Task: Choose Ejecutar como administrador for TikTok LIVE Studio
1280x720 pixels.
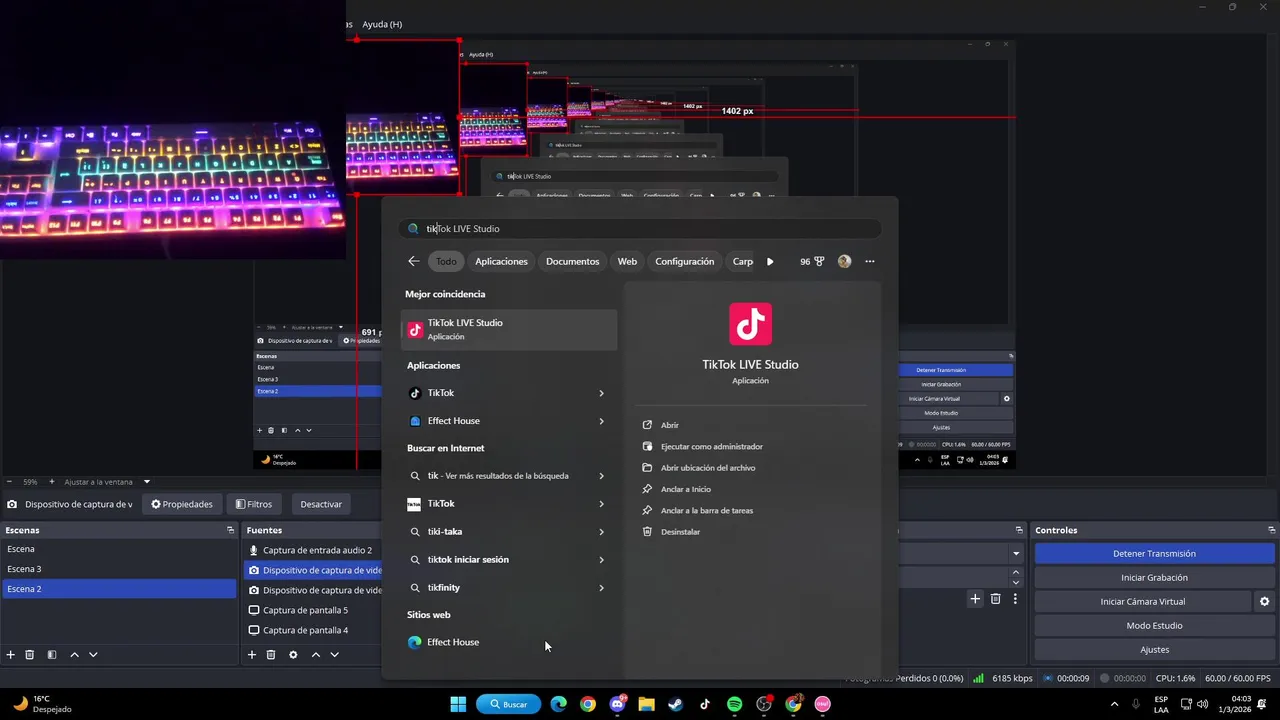Action: [x=711, y=447]
